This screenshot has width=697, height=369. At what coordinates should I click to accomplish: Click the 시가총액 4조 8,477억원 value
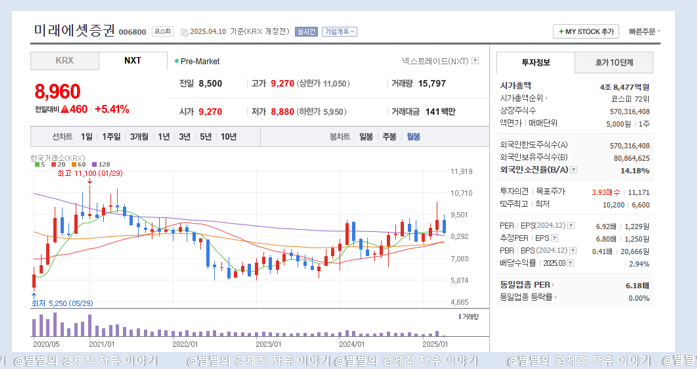(625, 87)
